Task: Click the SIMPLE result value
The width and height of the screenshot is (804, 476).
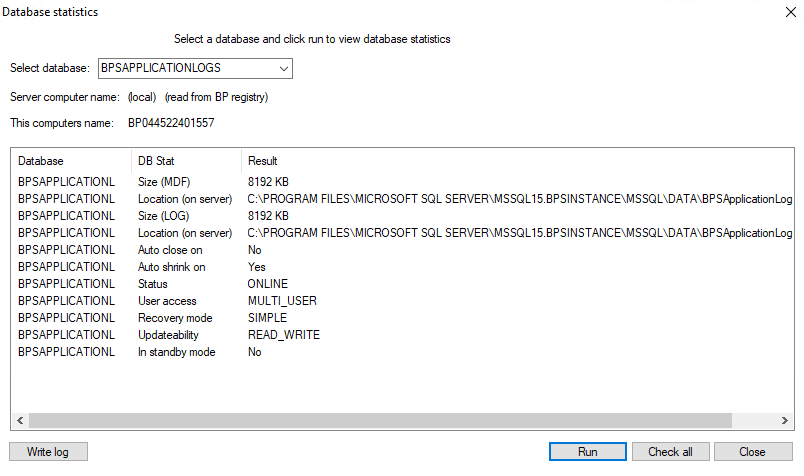Action: [x=267, y=318]
